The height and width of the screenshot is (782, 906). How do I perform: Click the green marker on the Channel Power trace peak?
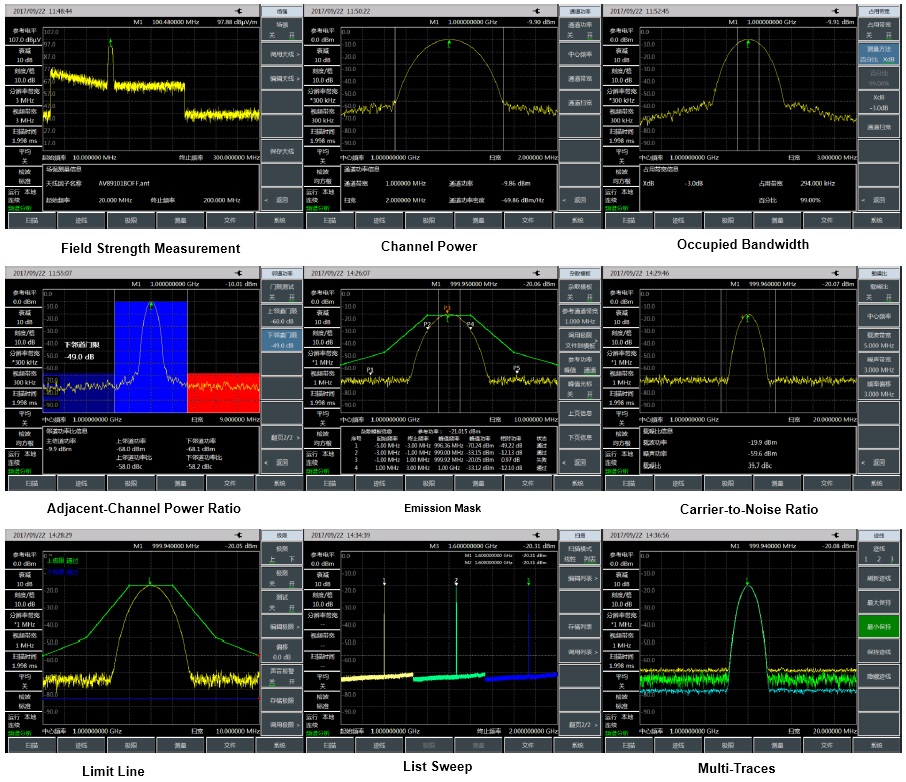pyautogui.click(x=449, y=43)
